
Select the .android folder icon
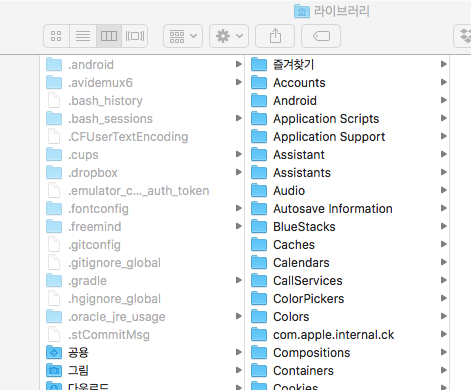(54, 64)
